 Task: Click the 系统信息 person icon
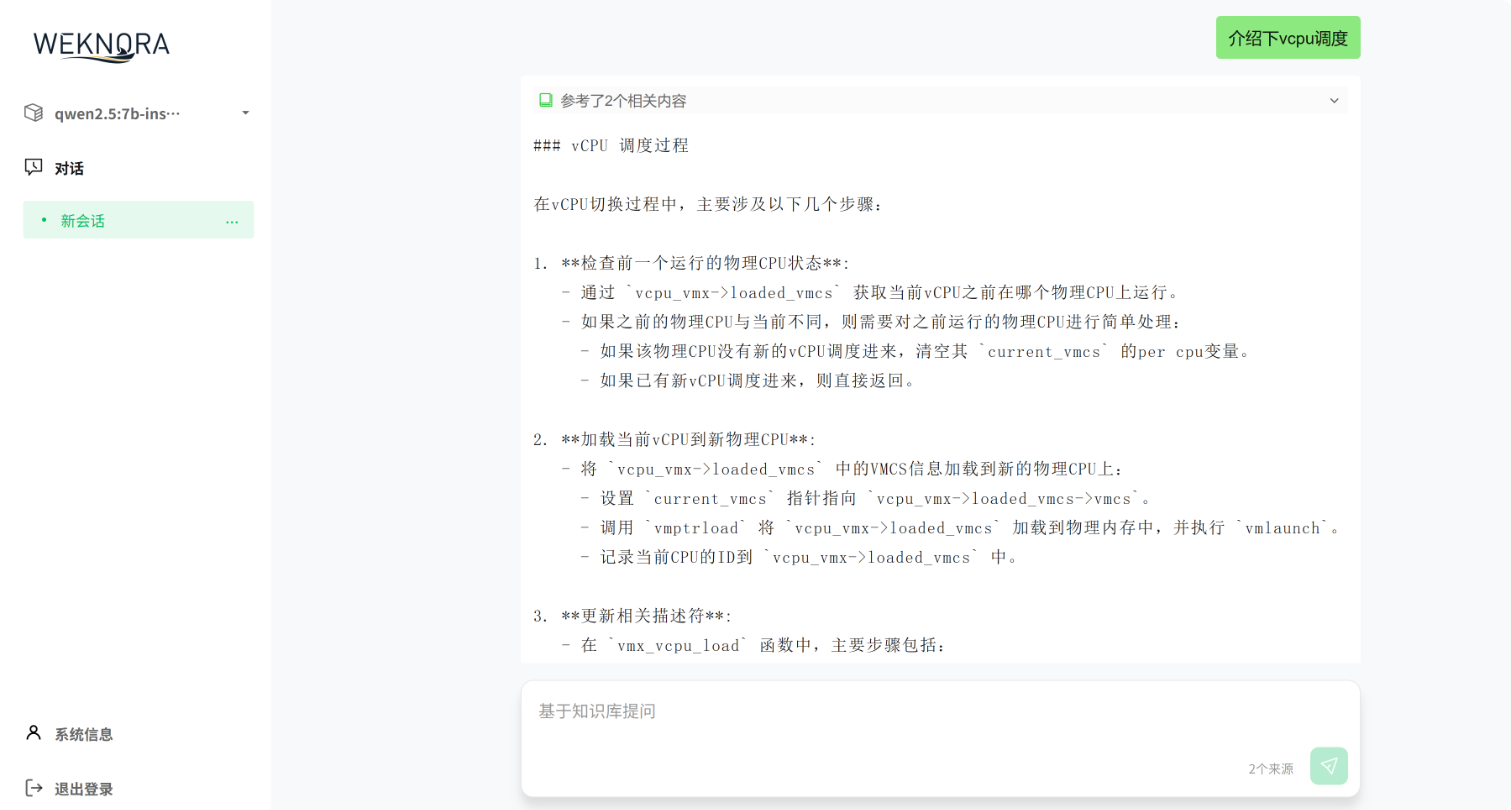coord(32,733)
